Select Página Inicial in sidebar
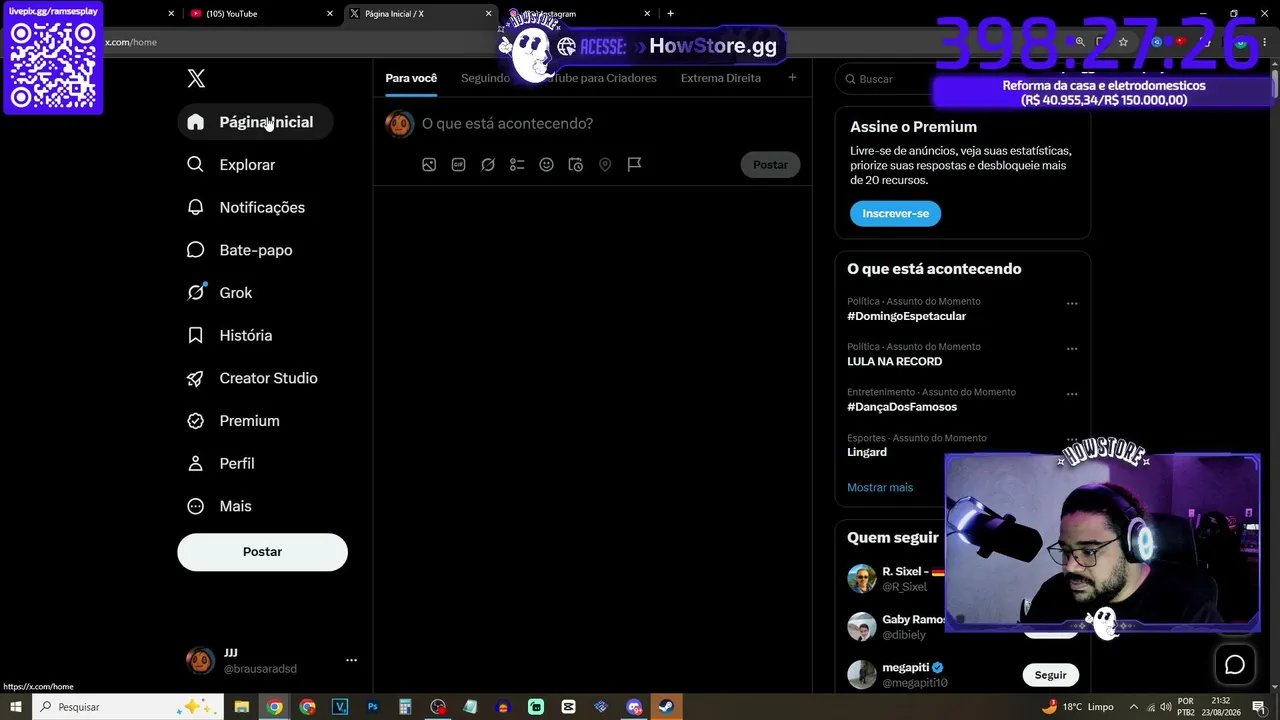 click(254, 122)
